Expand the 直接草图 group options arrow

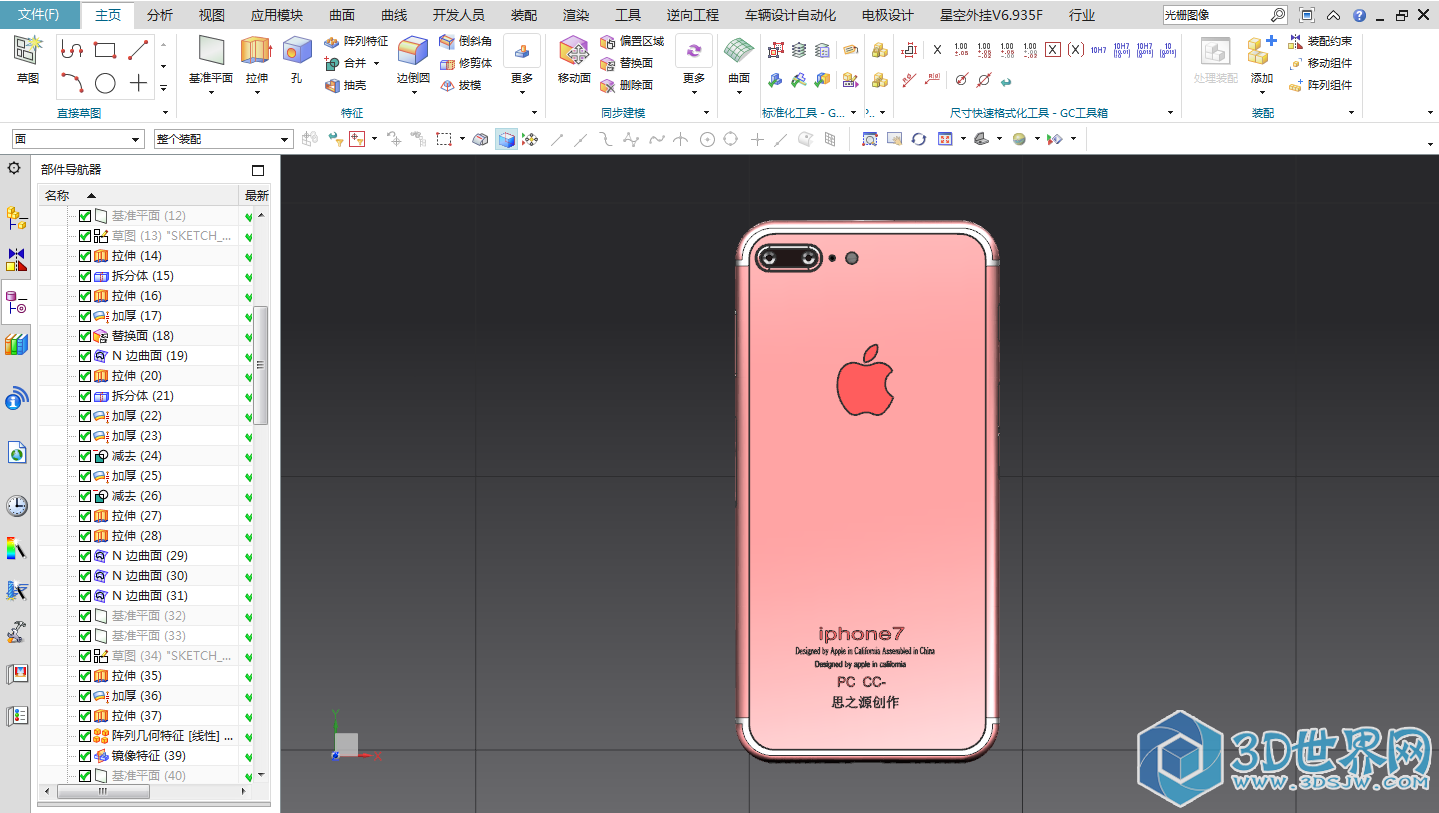click(164, 113)
